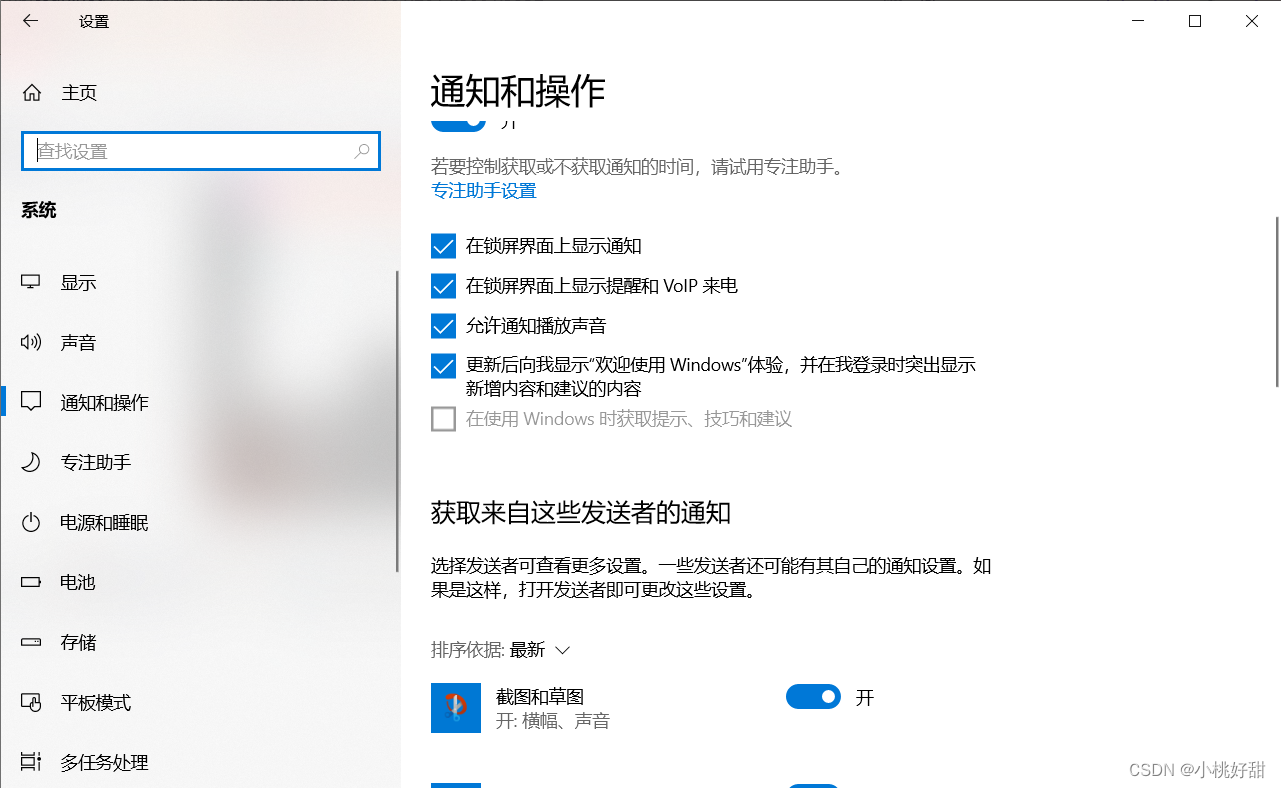Image resolution: width=1281 pixels, height=788 pixels.
Task: Check 在使用 Windows 时获取提示、技巧和建议
Action: click(x=443, y=419)
